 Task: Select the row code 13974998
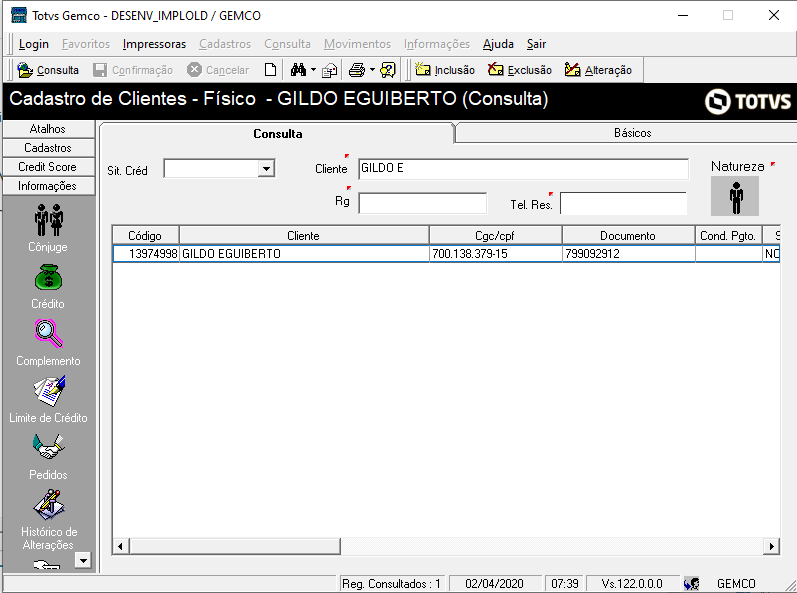point(146,254)
